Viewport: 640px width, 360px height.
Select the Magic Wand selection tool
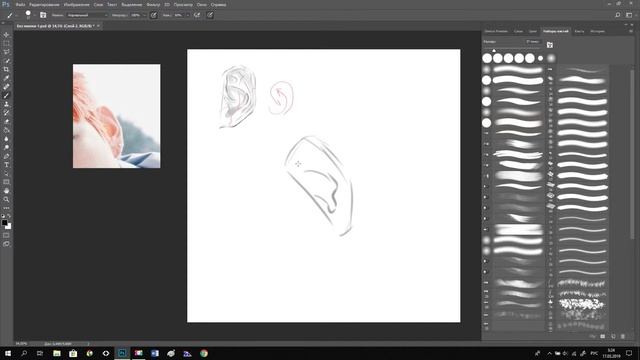tap(6, 61)
